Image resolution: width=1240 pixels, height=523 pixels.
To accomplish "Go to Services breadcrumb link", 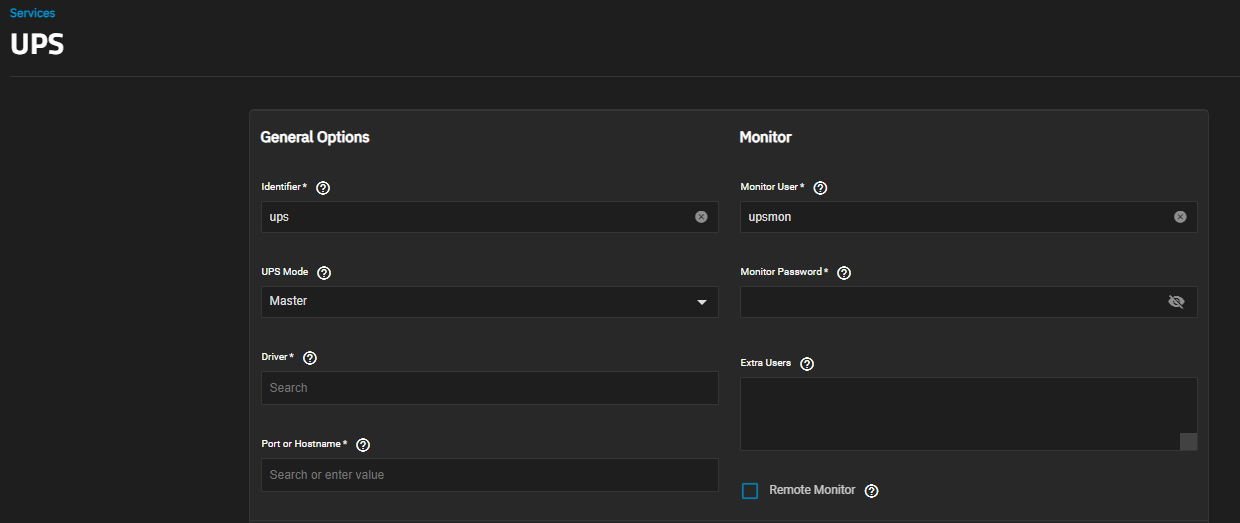I will (x=33, y=14).
